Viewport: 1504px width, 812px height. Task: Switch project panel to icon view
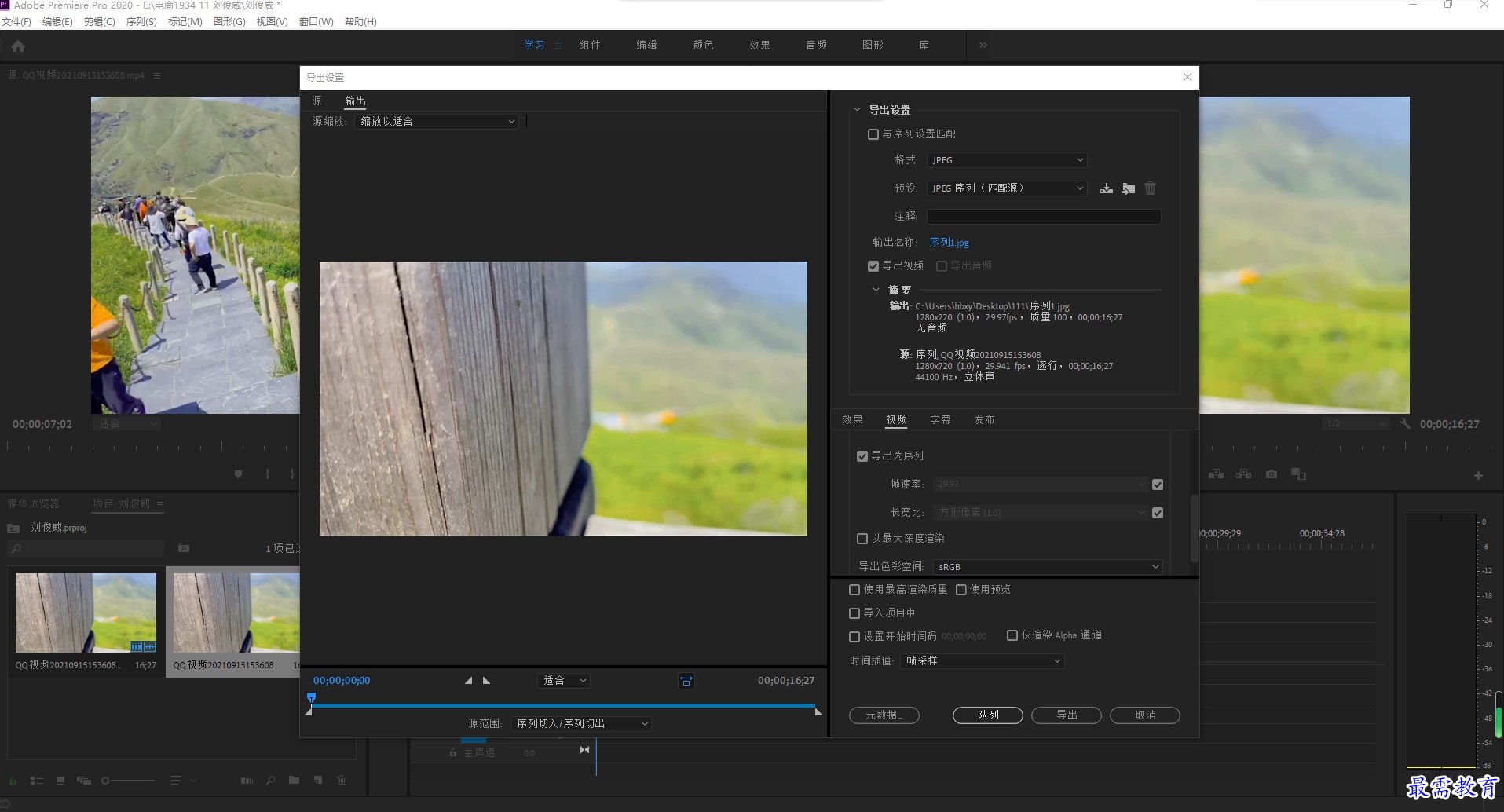[60, 781]
